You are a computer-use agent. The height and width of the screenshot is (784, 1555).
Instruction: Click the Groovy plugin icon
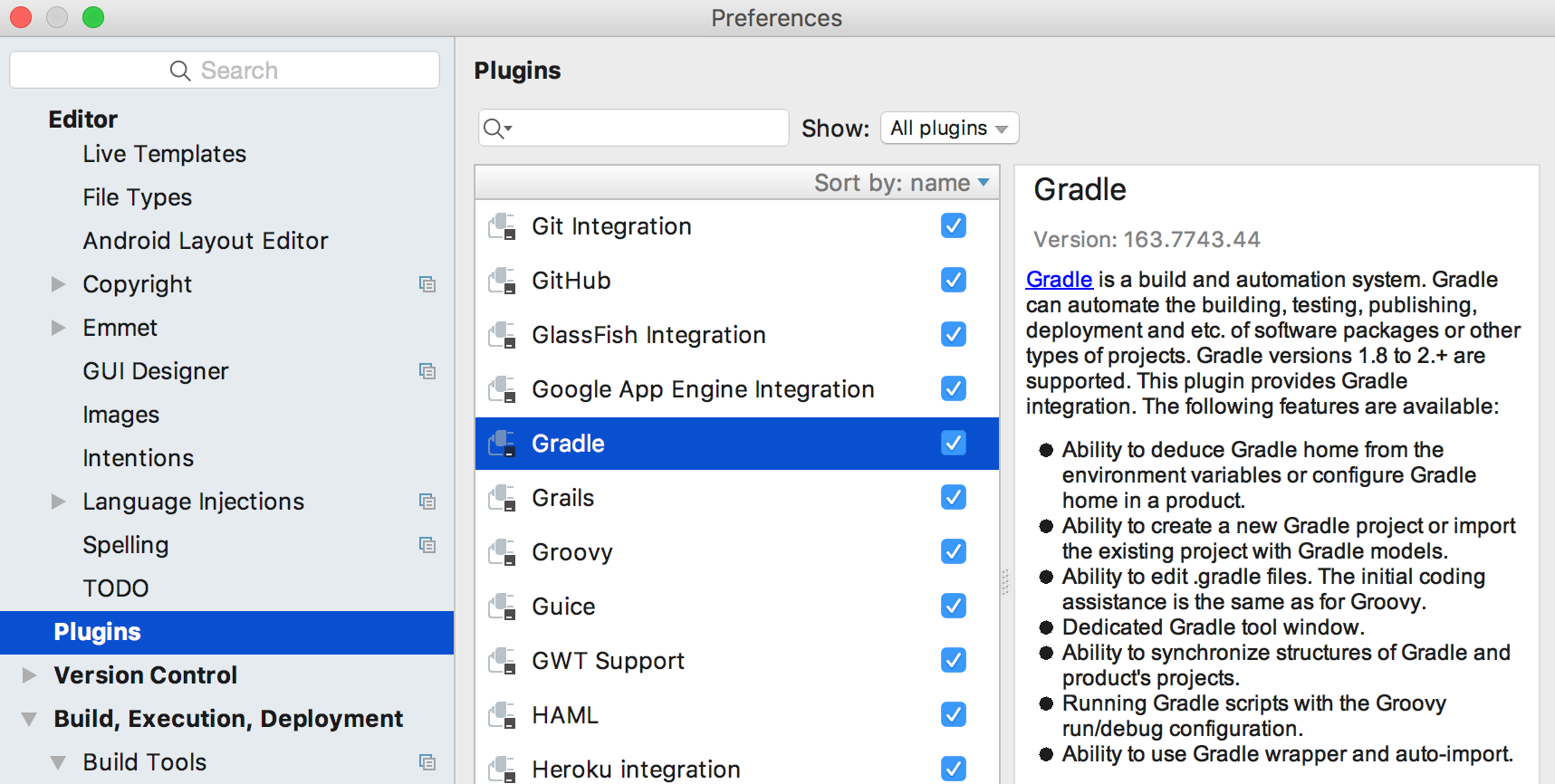502,552
